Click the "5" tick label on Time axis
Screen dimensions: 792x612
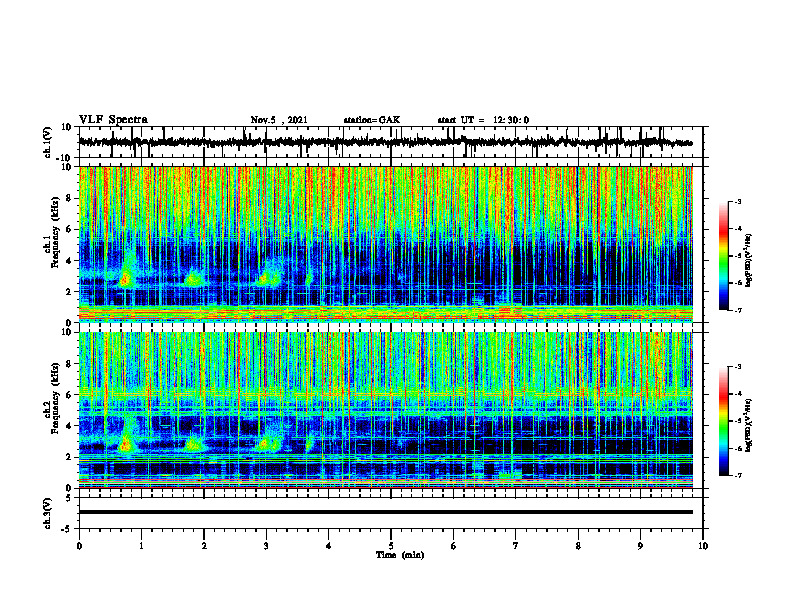pyautogui.click(x=391, y=546)
